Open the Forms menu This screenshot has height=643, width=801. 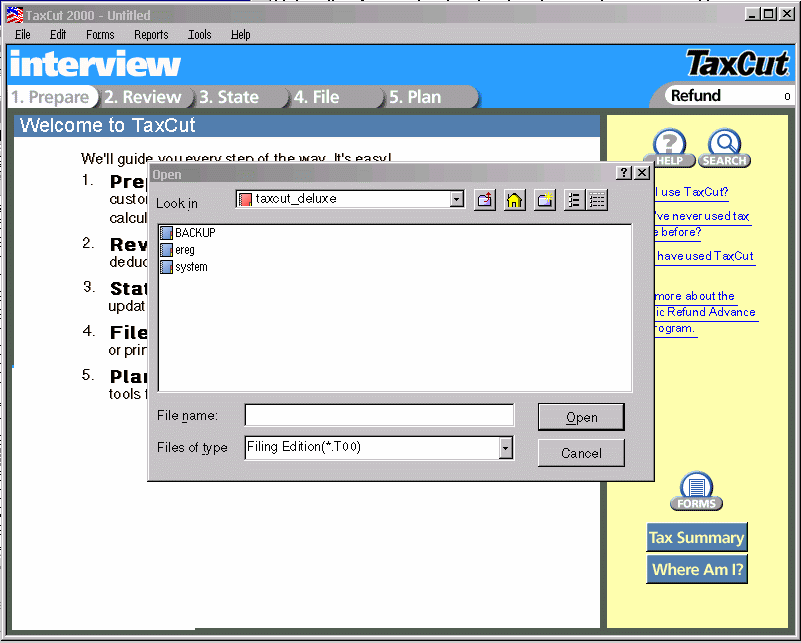(x=100, y=35)
